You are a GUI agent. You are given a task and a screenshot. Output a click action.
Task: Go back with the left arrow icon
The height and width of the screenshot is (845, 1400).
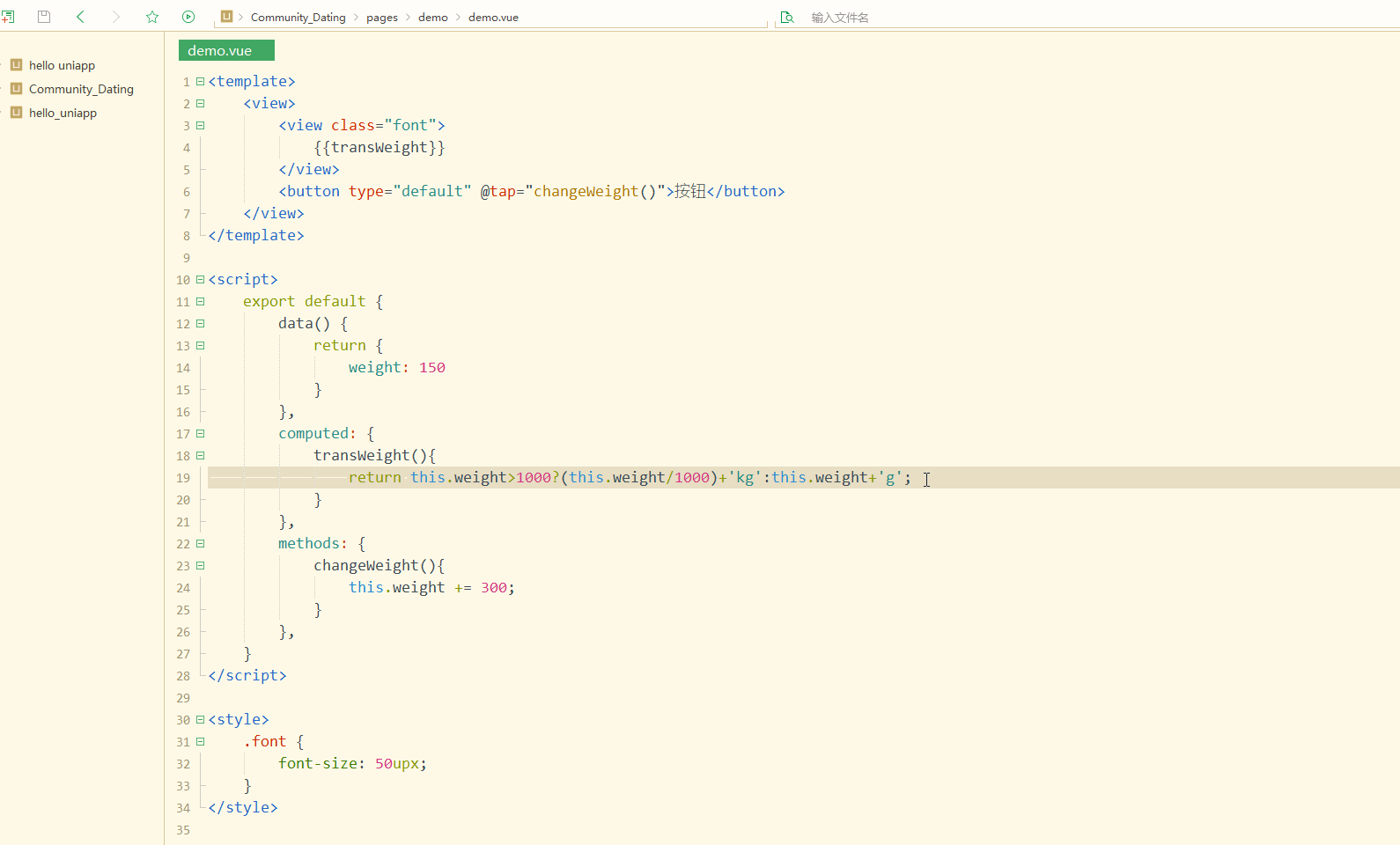click(x=80, y=17)
